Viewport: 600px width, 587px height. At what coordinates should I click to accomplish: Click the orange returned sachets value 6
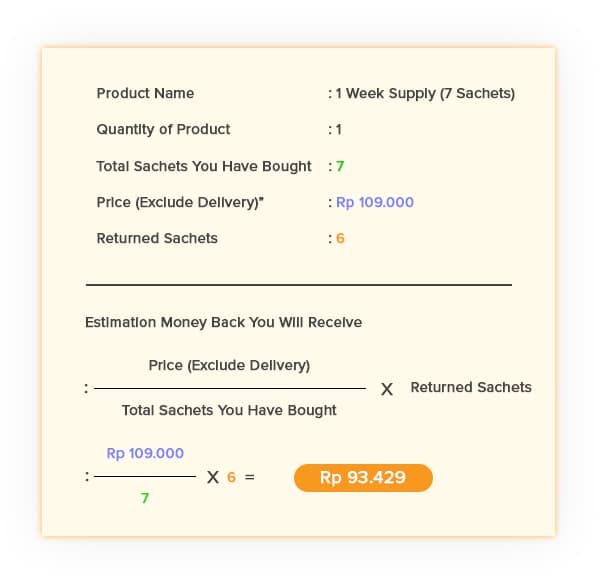[340, 238]
